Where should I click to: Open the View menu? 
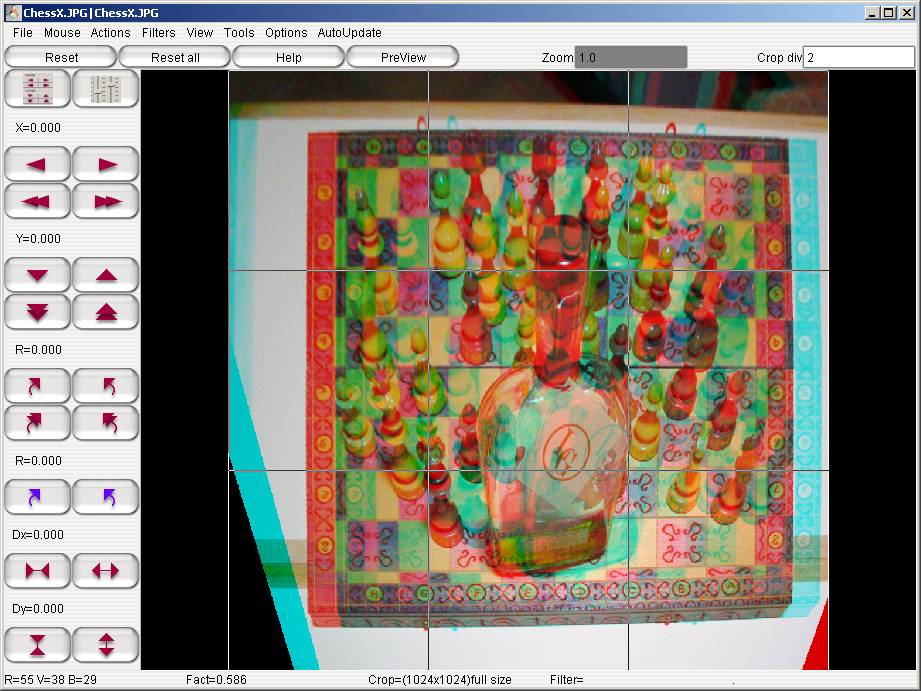click(x=200, y=33)
